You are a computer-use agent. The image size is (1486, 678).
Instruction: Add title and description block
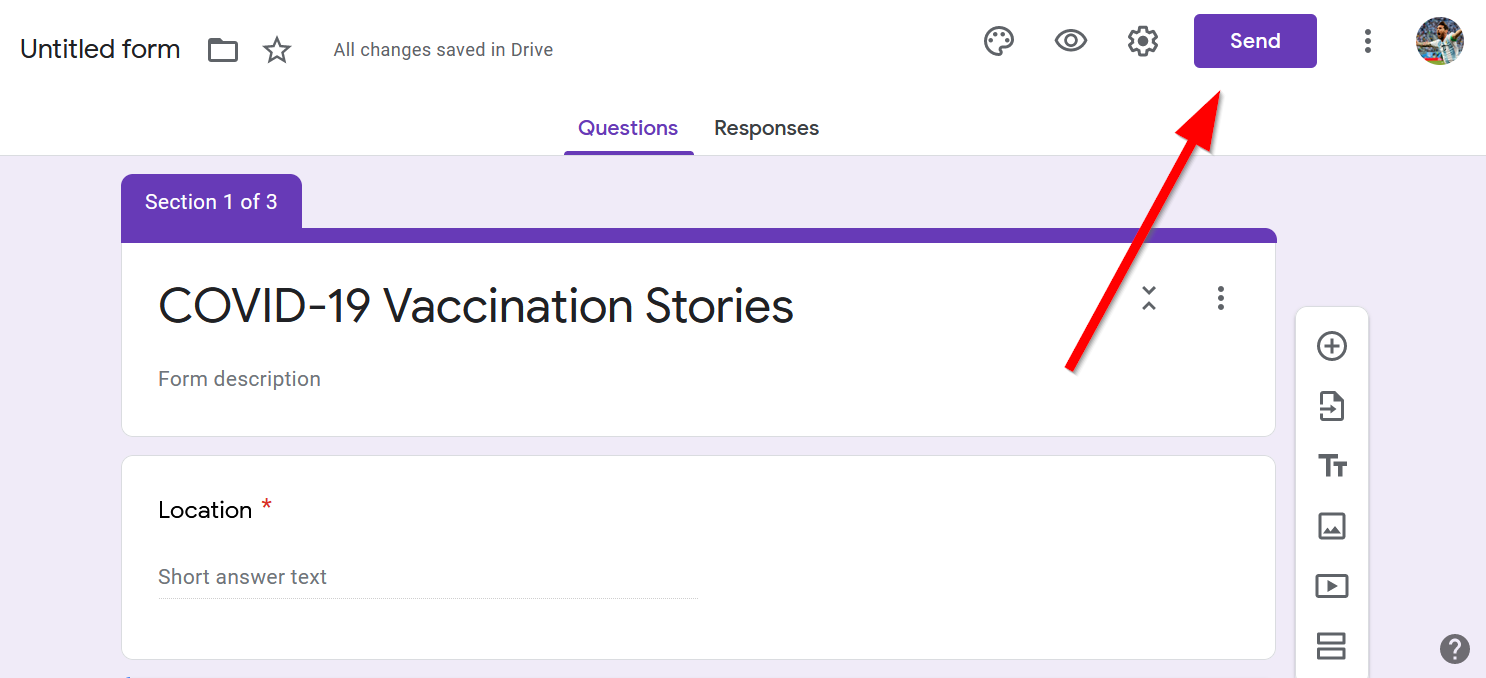click(1331, 466)
